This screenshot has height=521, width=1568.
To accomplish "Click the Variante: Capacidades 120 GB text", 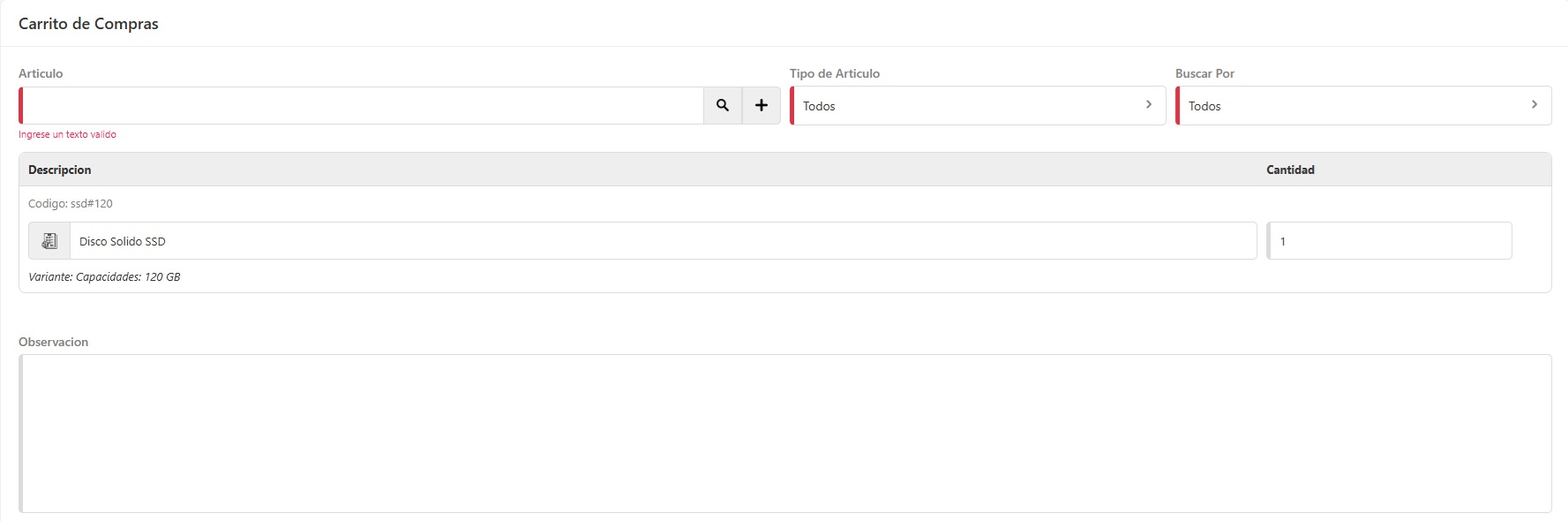I will (104, 276).
